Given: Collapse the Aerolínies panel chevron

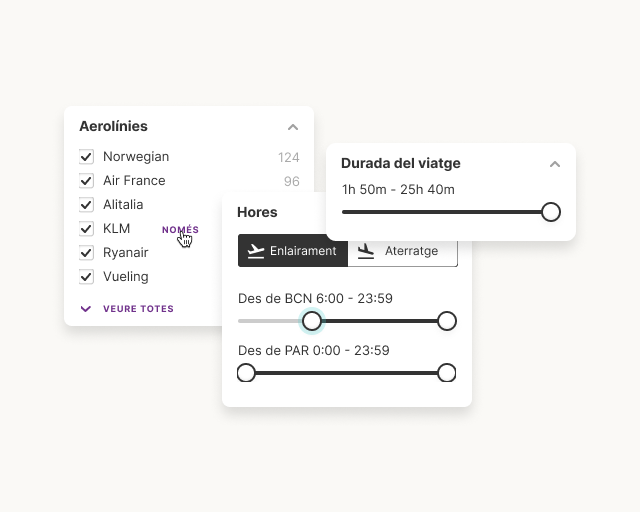Looking at the screenshot, I should 293,127.
